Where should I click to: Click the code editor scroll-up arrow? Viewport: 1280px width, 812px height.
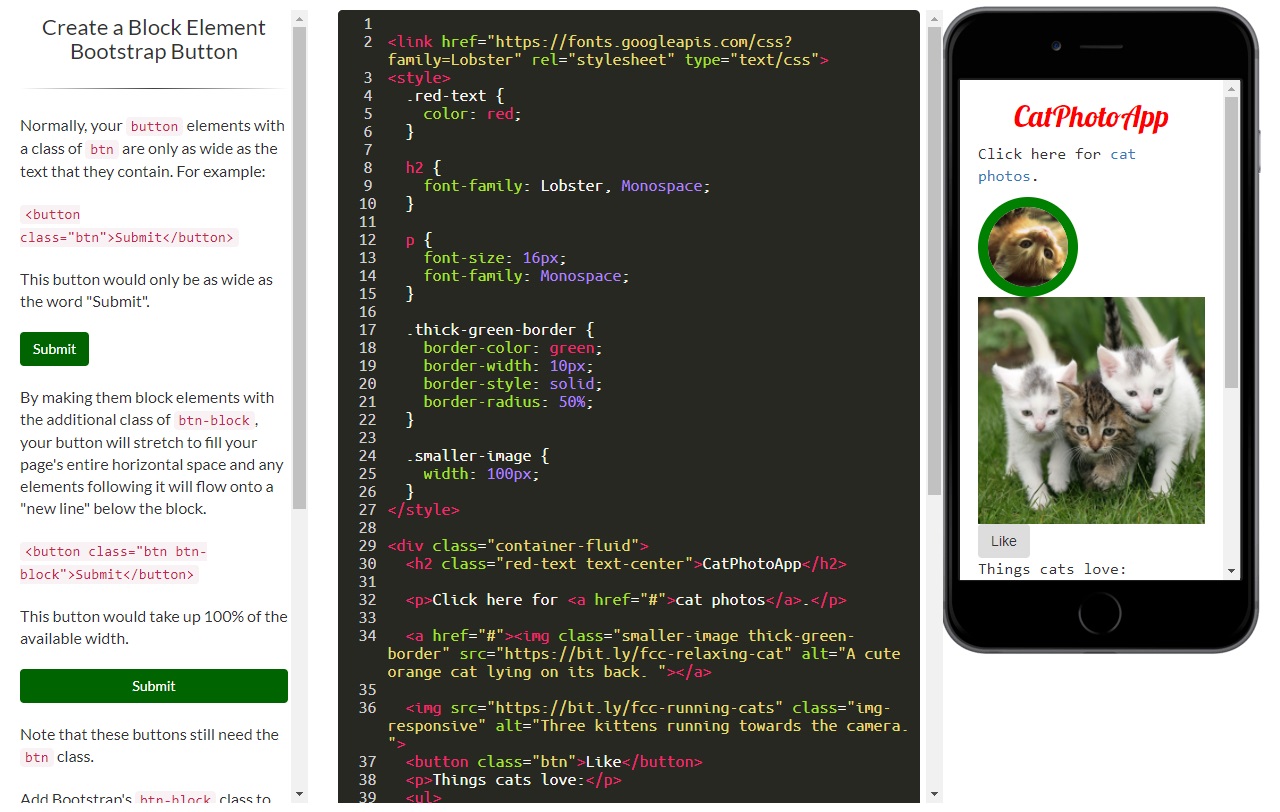coord(934,17)
